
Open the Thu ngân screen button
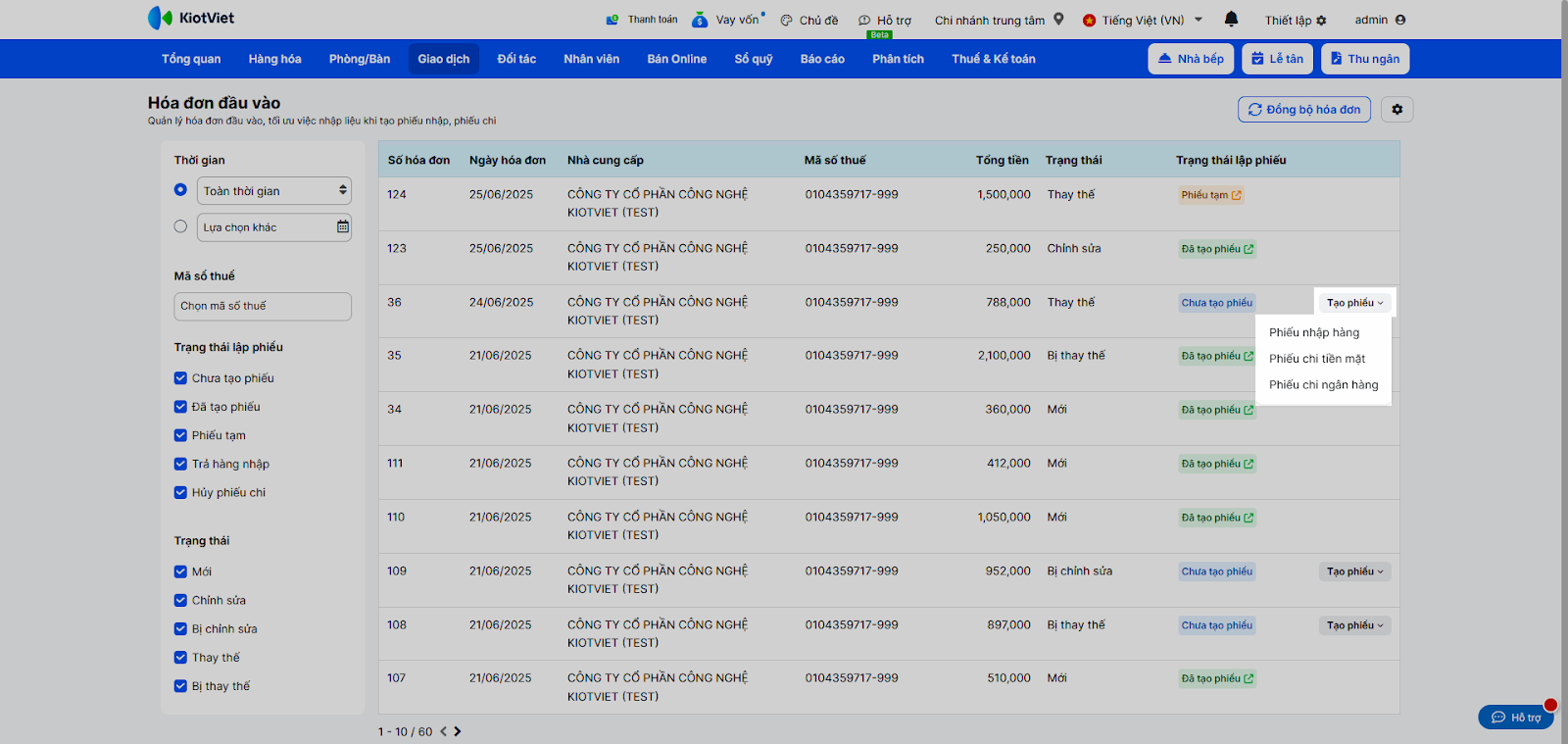(1365, 59)
